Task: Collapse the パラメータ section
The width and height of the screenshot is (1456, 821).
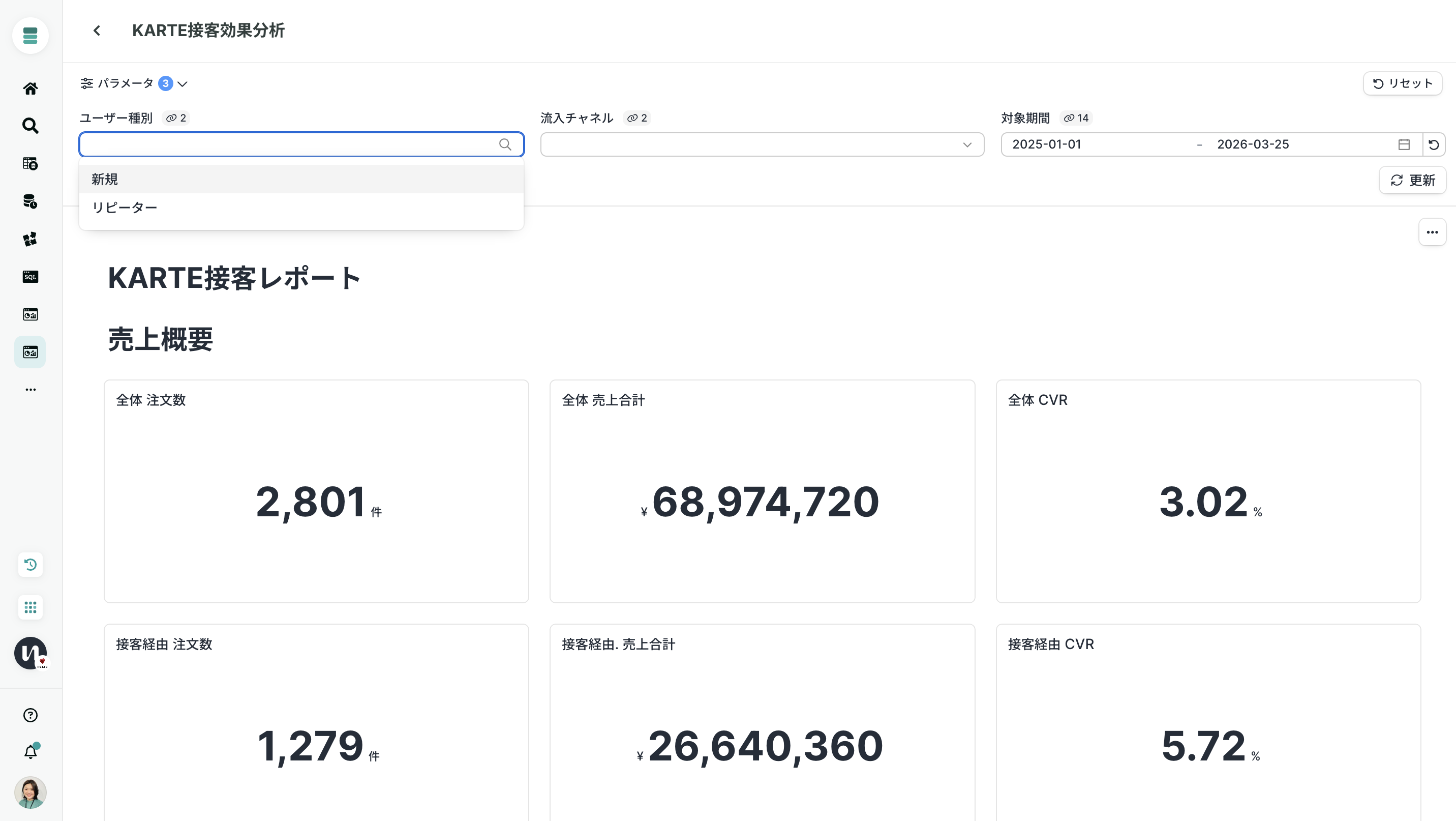Action: (134, 84)
